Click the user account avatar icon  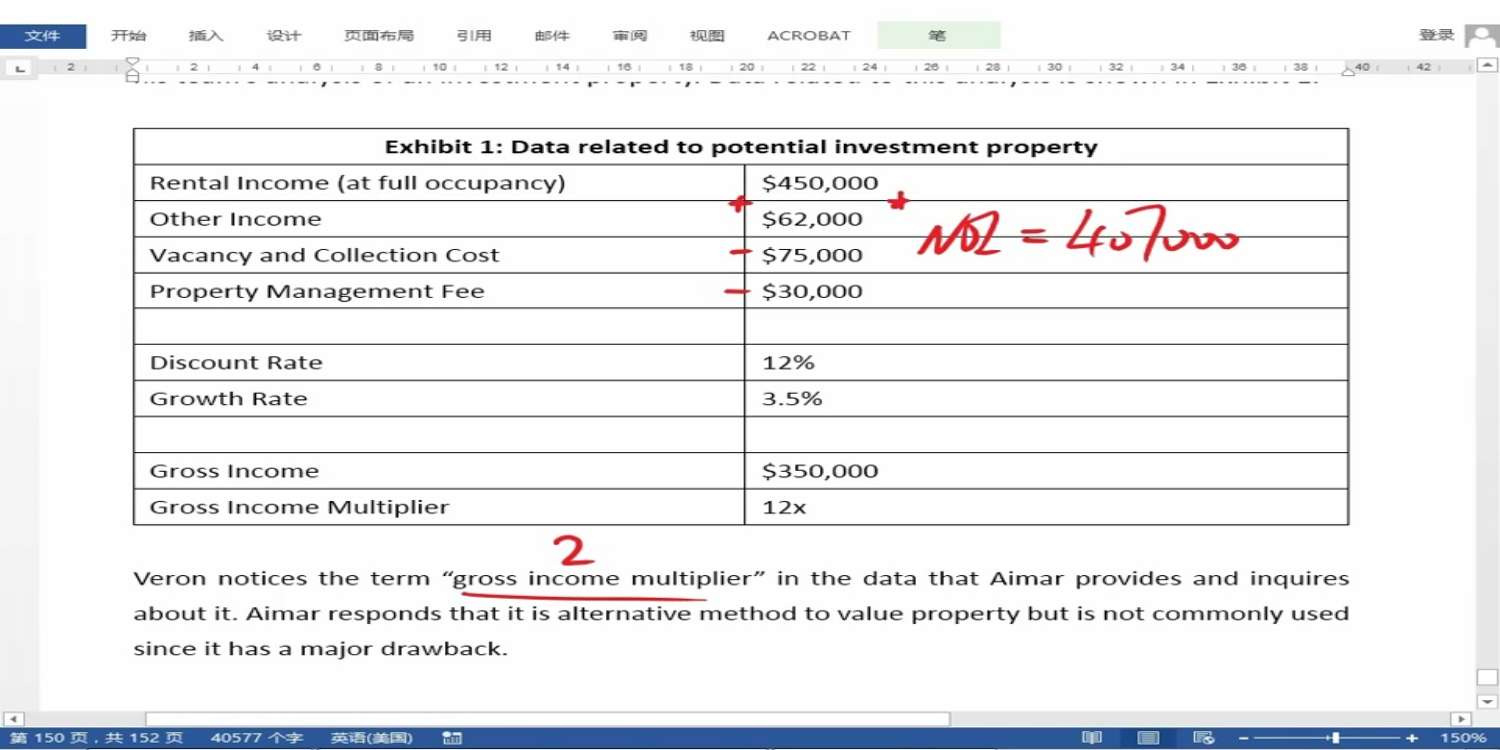pyautogui.click(x=1481, y=36)
